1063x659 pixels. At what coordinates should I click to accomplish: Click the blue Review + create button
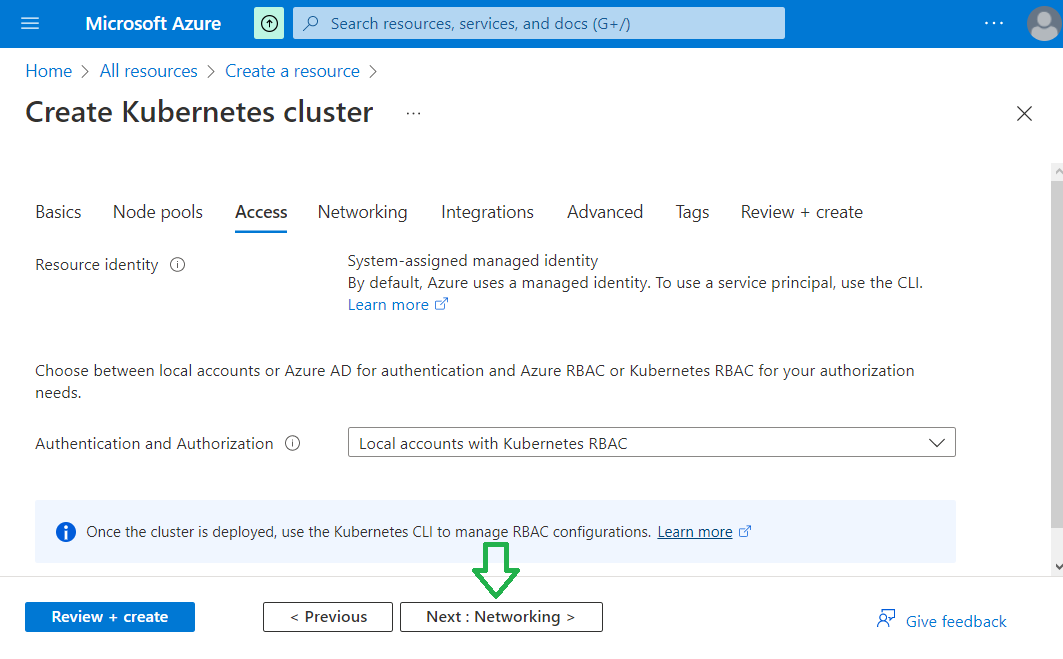tap(110, 617)
